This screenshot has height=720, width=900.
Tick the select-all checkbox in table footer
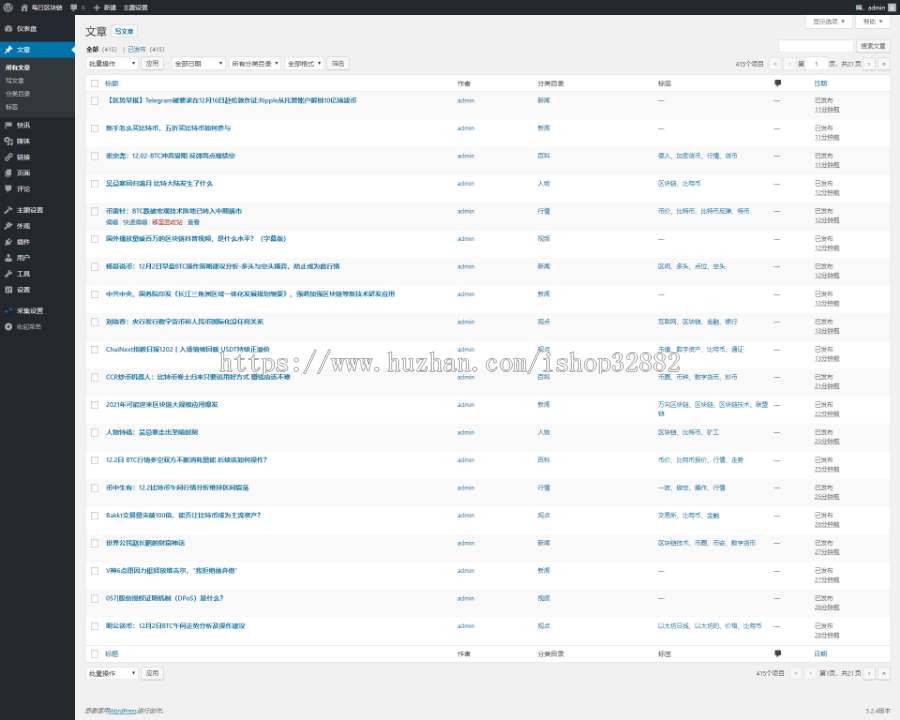click(95, 654)
